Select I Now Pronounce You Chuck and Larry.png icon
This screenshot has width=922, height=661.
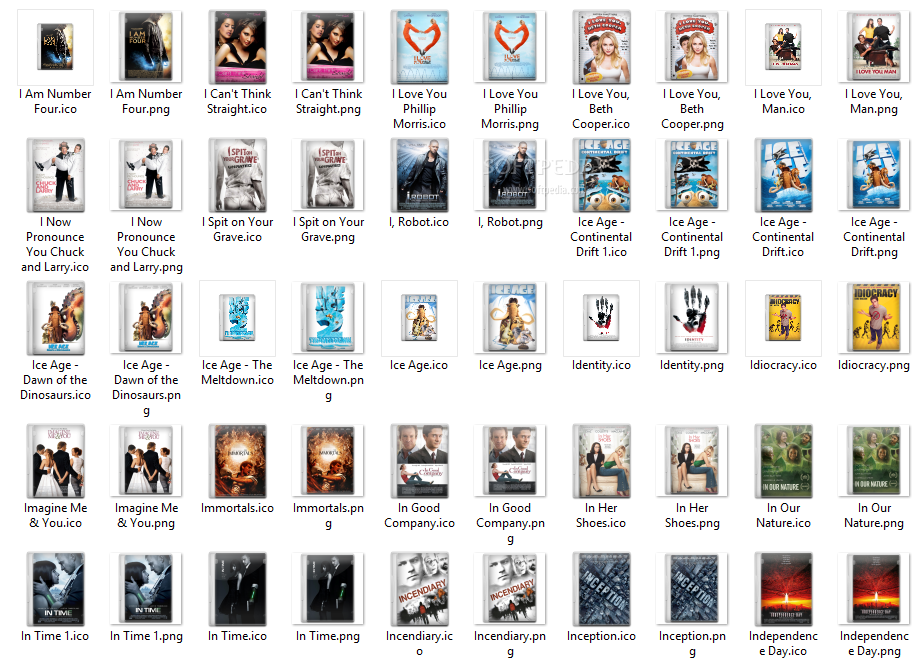point(146,175)
